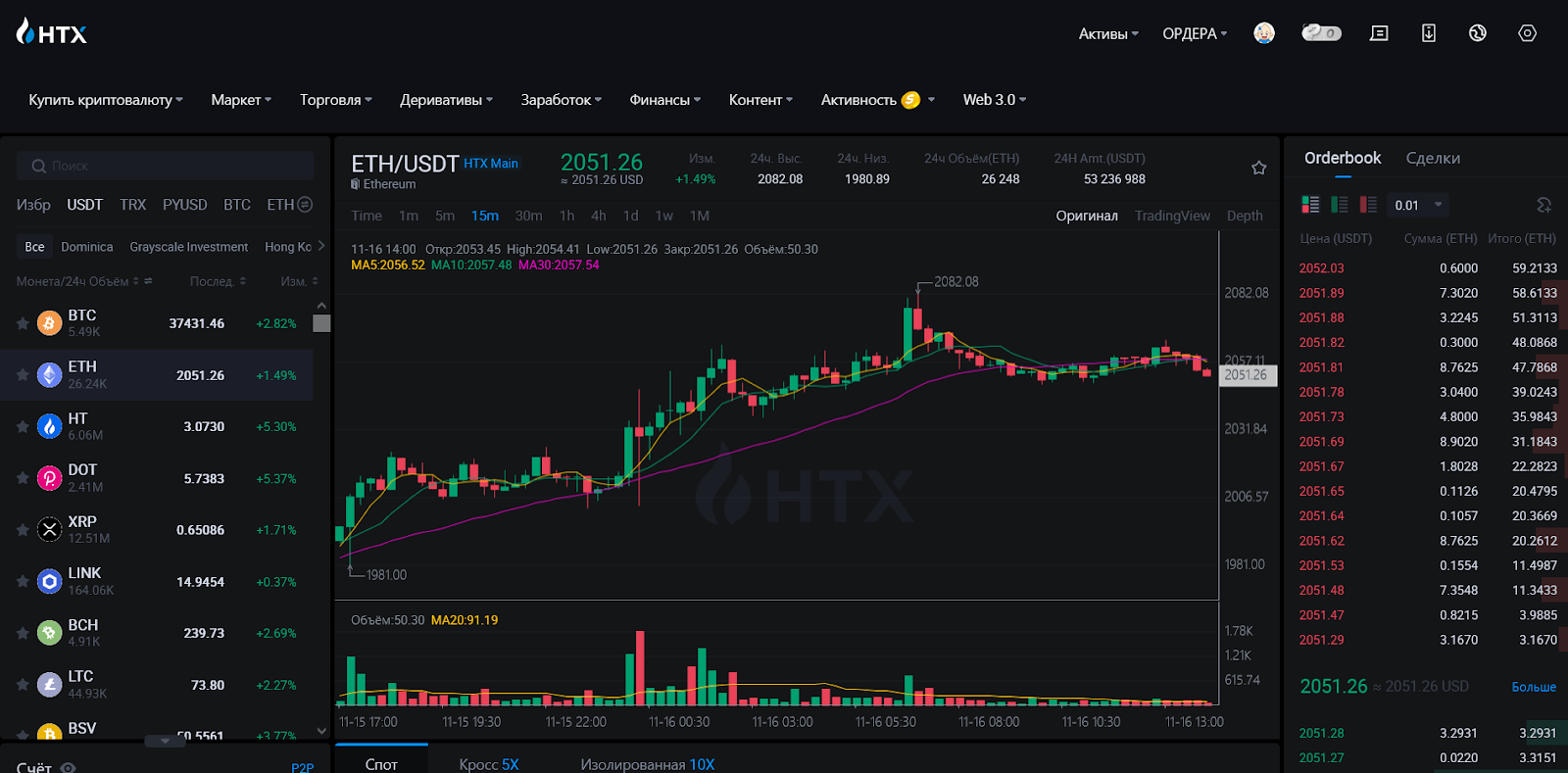
Task: Select the 15m chart interval
Action: tap(485, 216)
